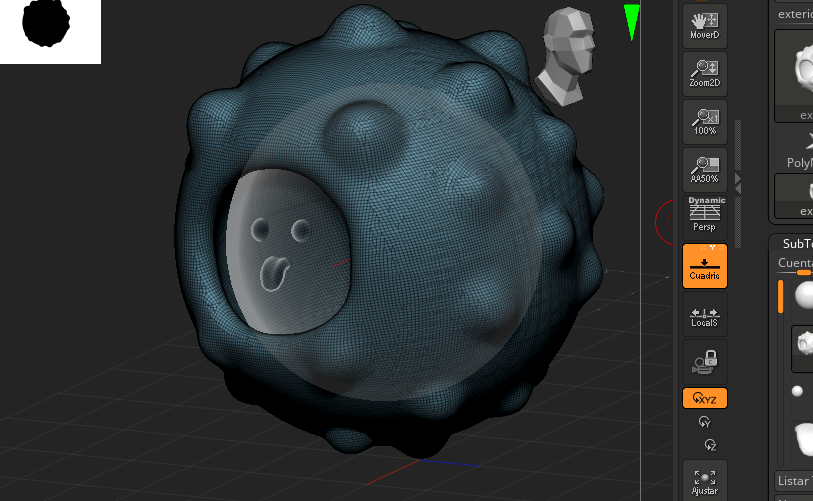Open the exterior tool large thumbnail
The height and width of the screenshot is (501, 813).
[x=794, y=76]
